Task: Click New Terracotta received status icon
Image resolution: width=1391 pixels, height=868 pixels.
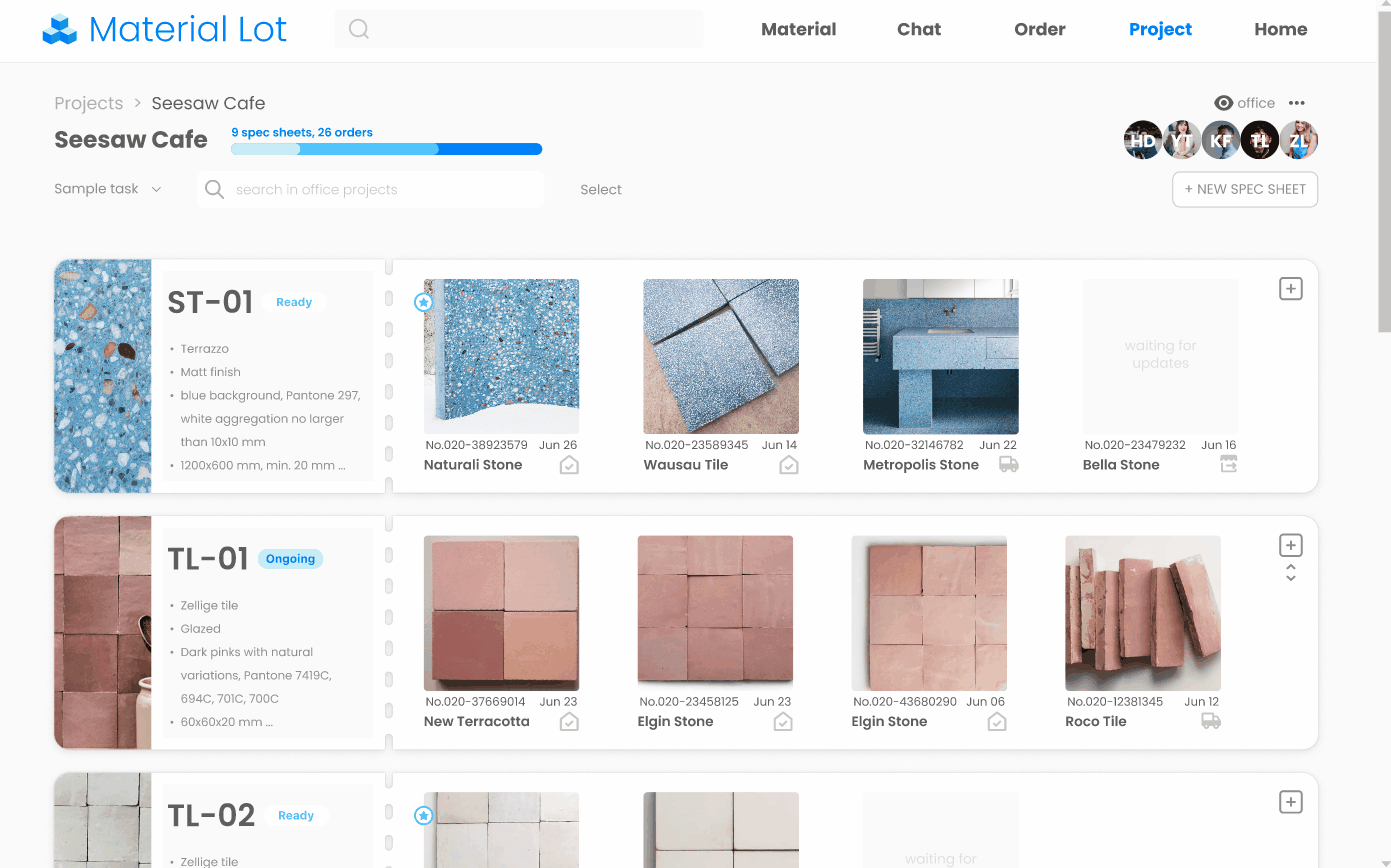Action: [x=569, y=722]
